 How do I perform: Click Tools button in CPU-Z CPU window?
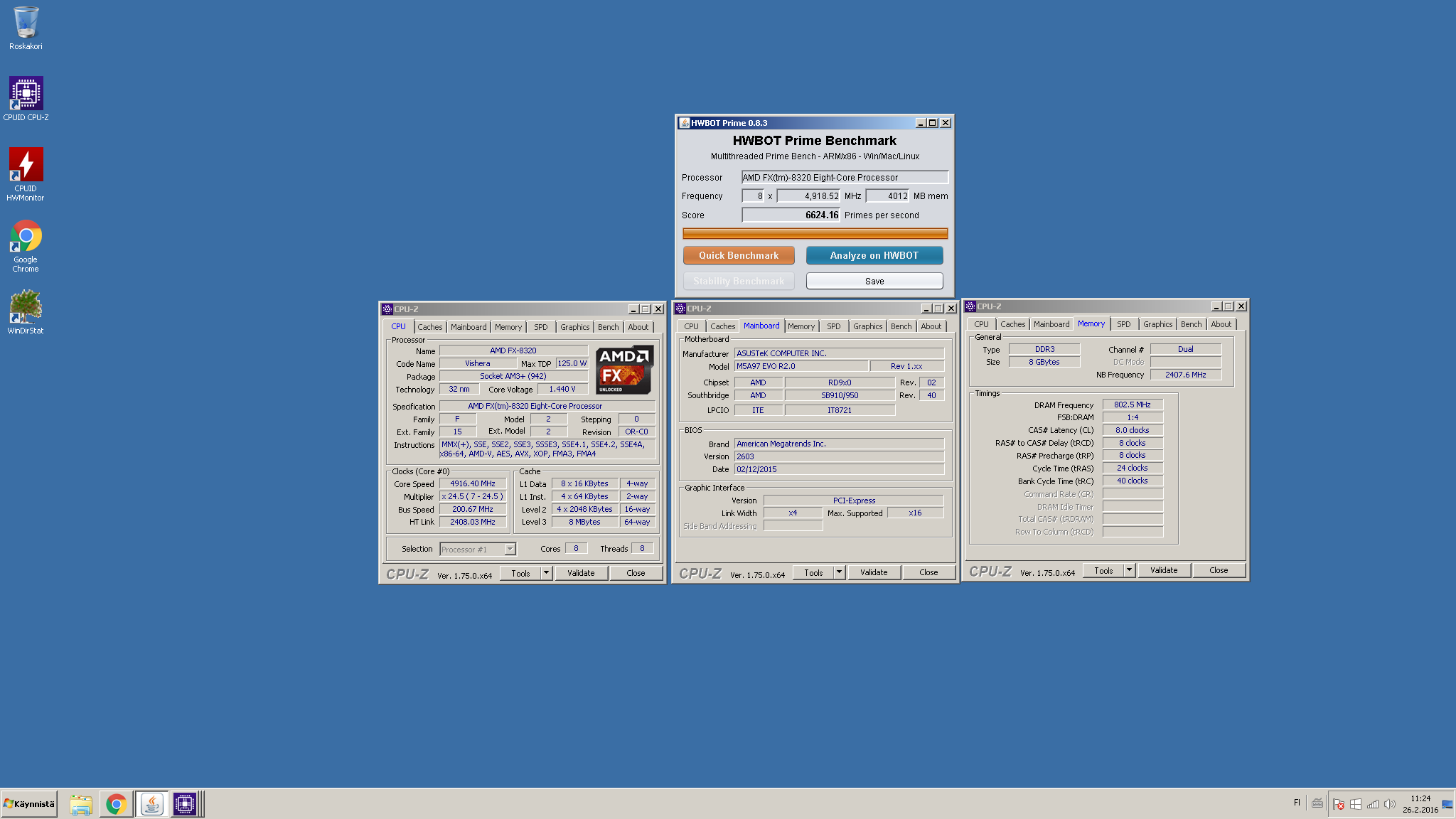(x=520, y=573)
